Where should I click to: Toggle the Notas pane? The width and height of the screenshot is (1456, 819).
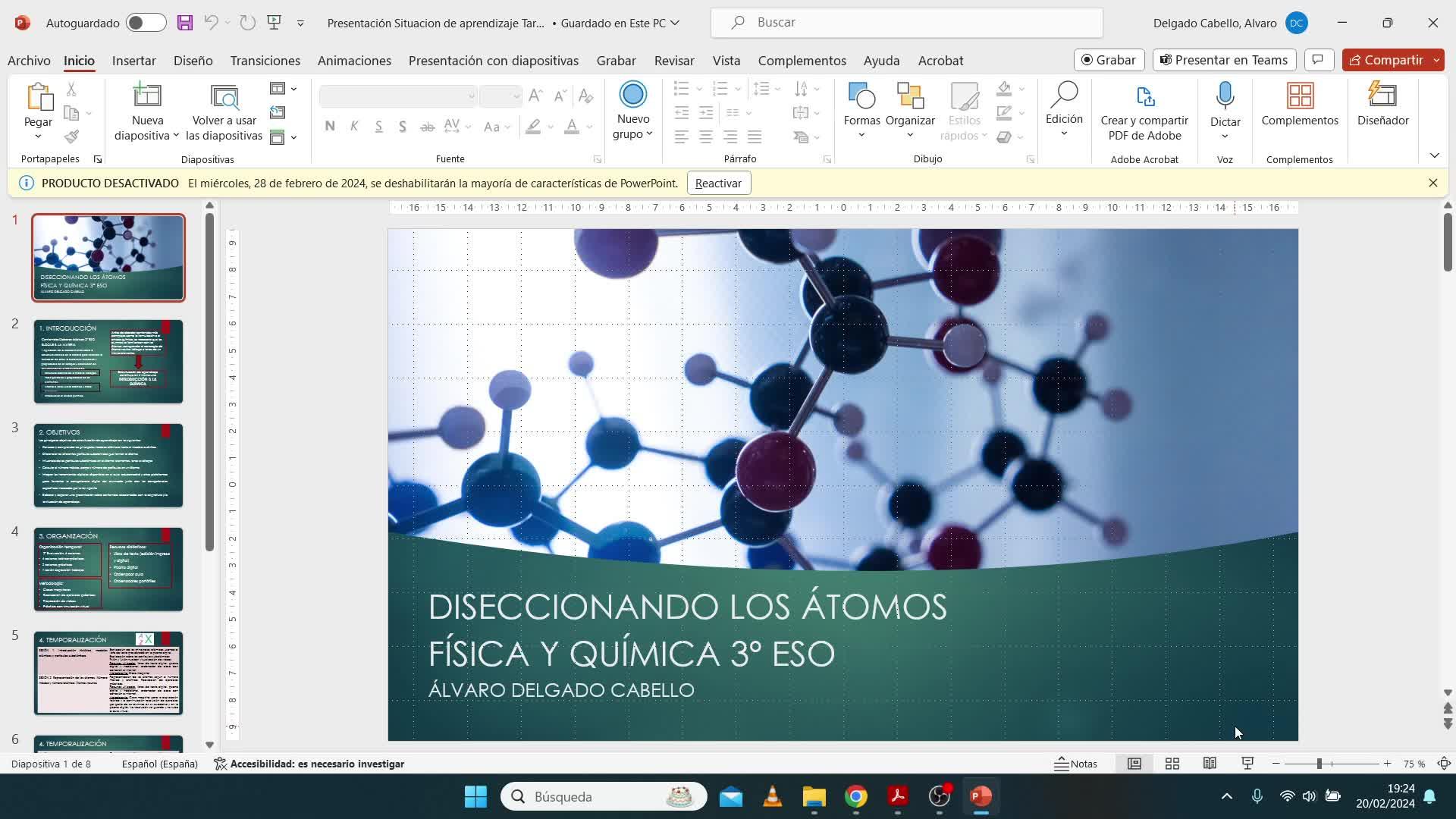tap(1075, 764)
